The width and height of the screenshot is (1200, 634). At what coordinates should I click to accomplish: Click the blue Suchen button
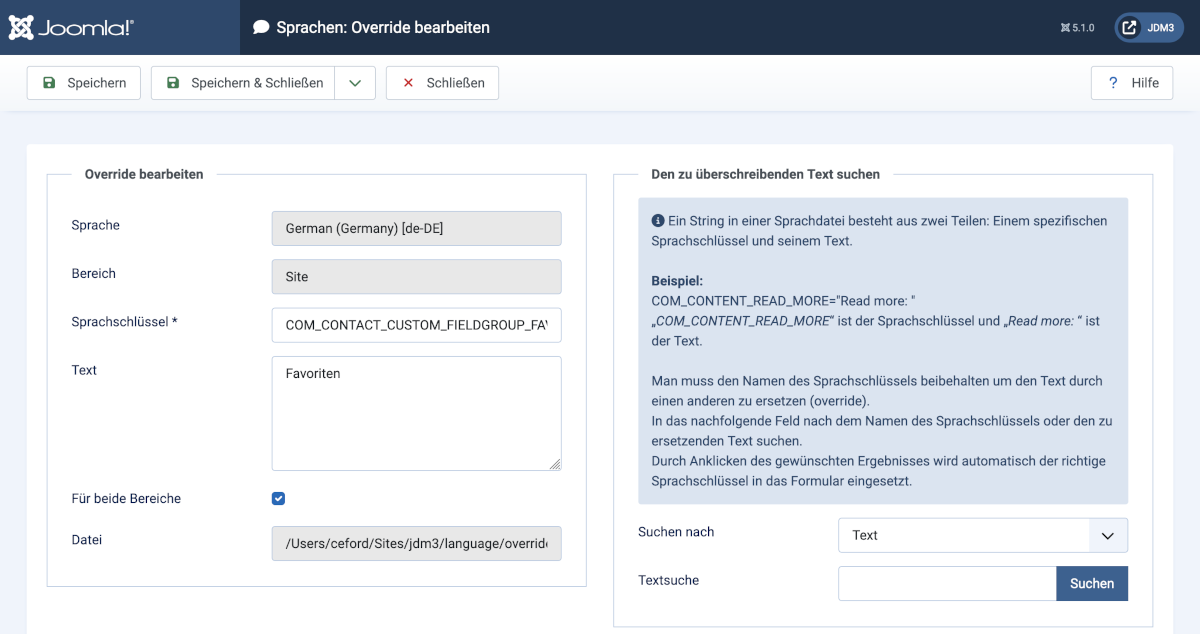pyautogui.click(x=1092, y=583)
